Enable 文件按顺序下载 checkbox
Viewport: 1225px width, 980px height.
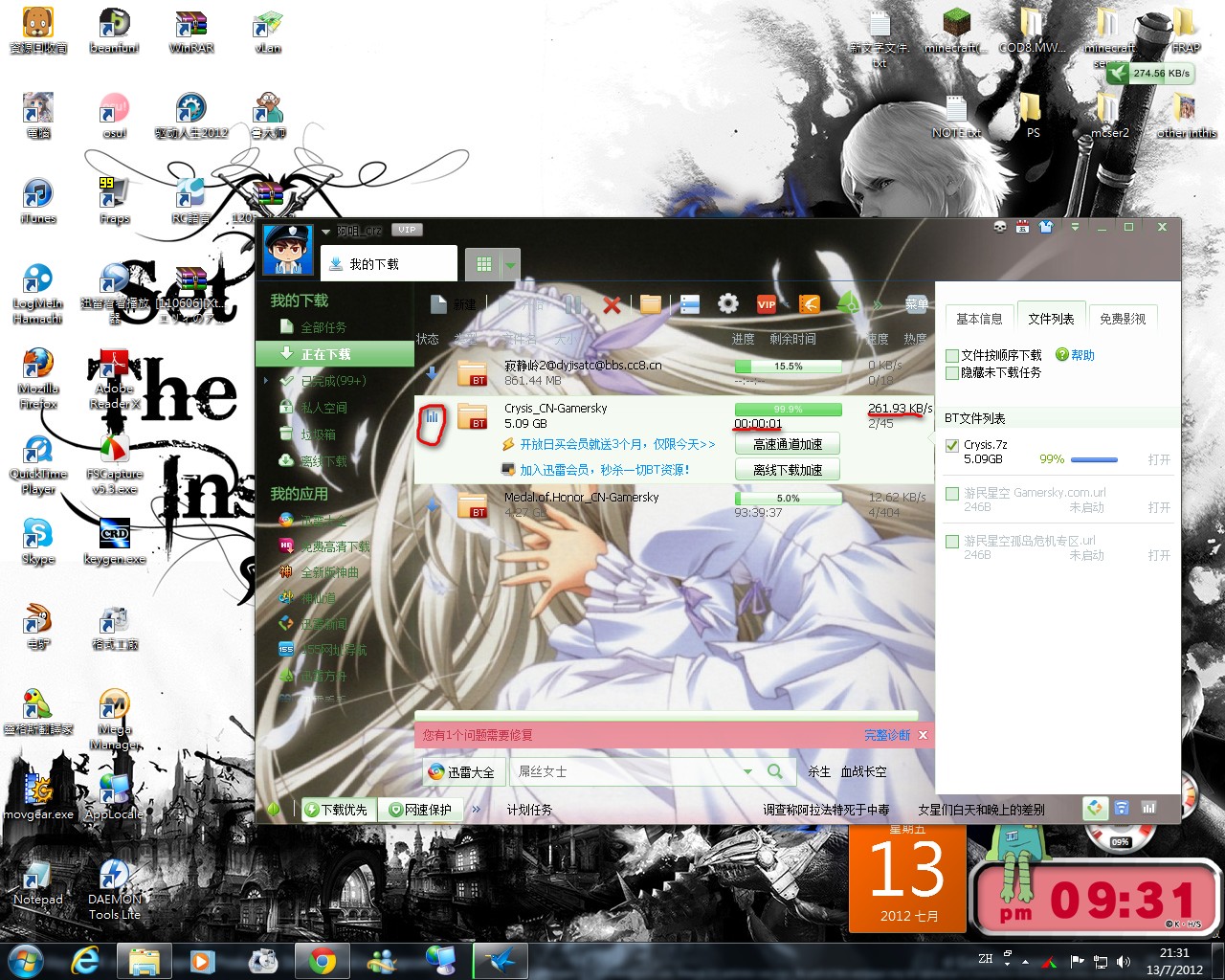(952, 355)
